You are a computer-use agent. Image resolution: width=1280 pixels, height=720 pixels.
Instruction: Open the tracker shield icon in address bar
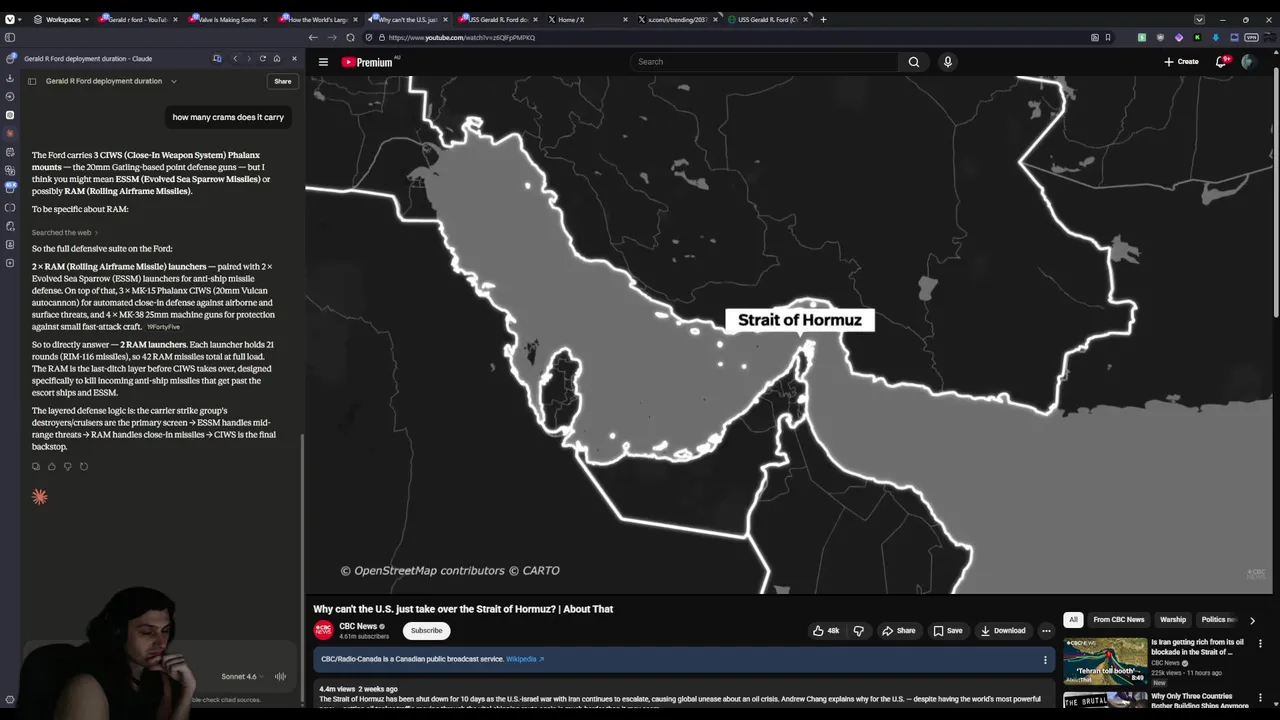(x=368, y=37)
